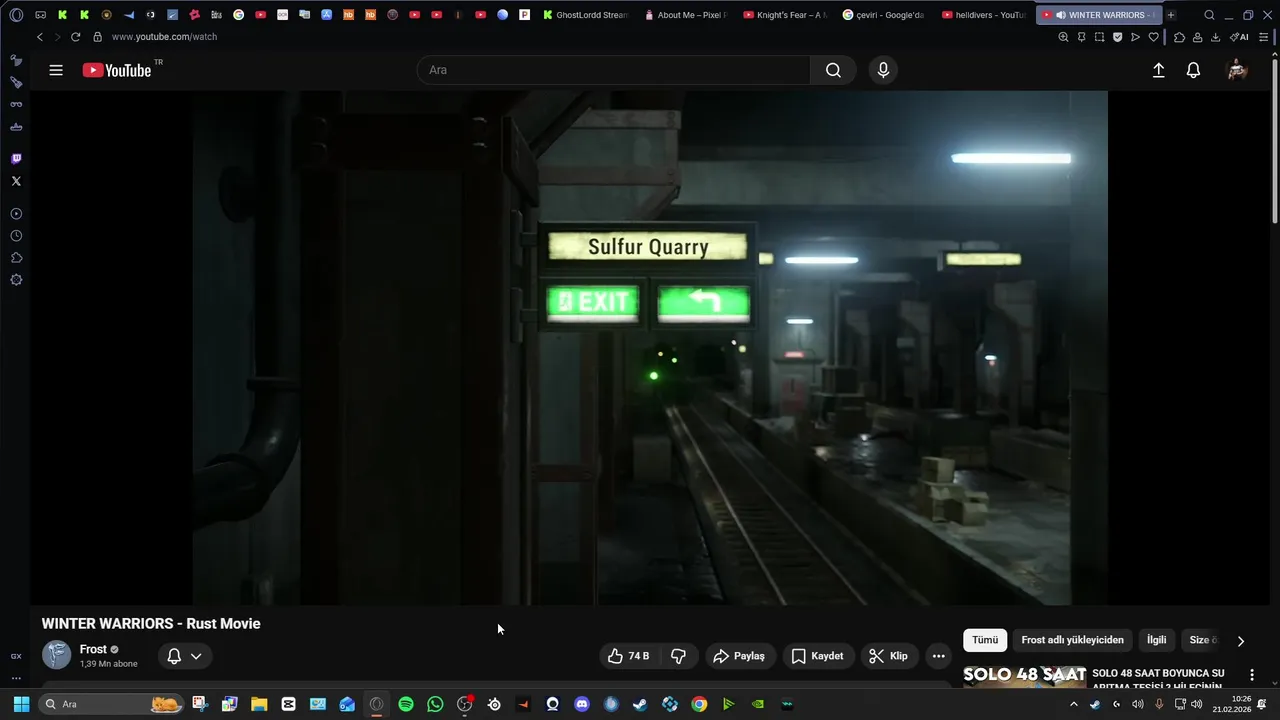The image size is (1280, 720).
Task: Open more actions under the video
Action: point(938,656)
